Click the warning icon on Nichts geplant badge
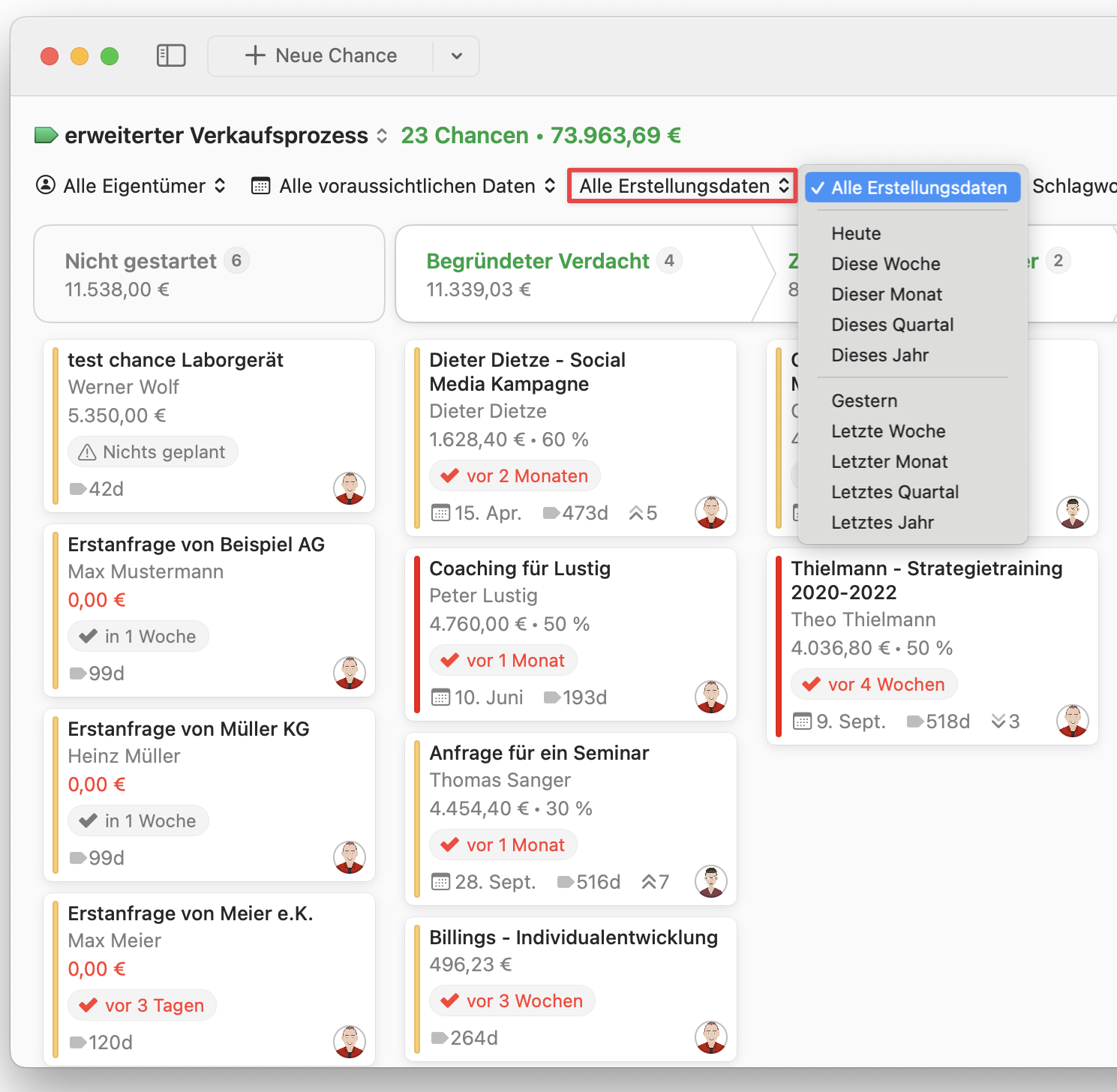1117x1092 pixels. coord(89,451)
